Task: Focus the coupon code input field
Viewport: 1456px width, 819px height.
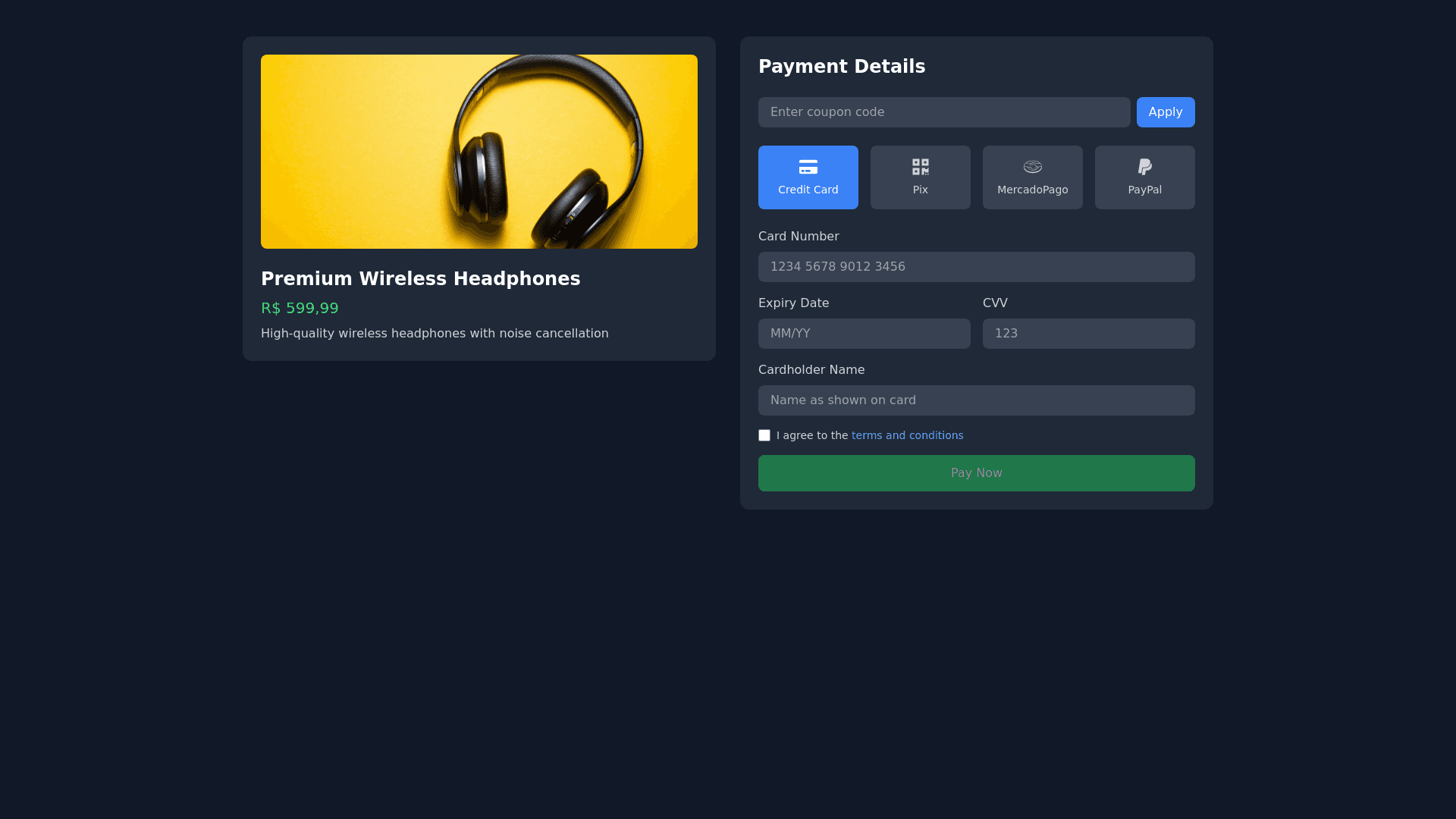Action: tap(943, 112)
